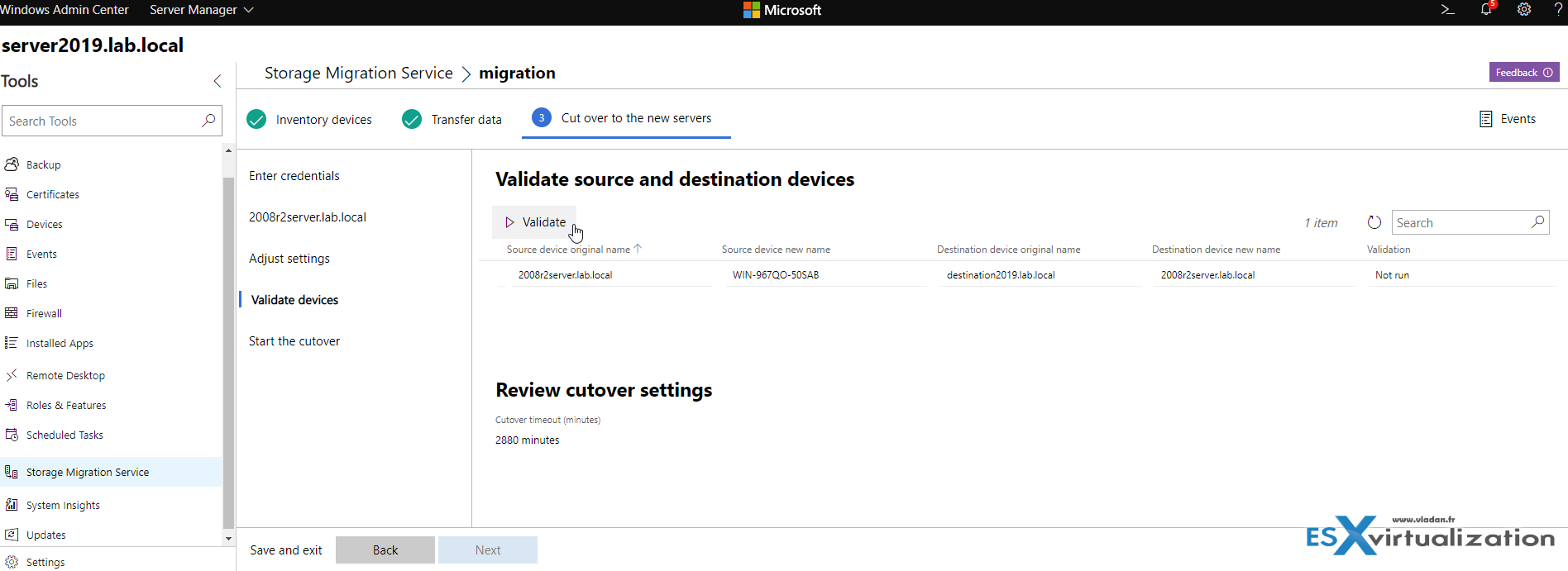Image resolution: width=1568 pixels, height=571 pixels.
Task: Click the Inventory devices checkmark icon
Action: point(256,119)
